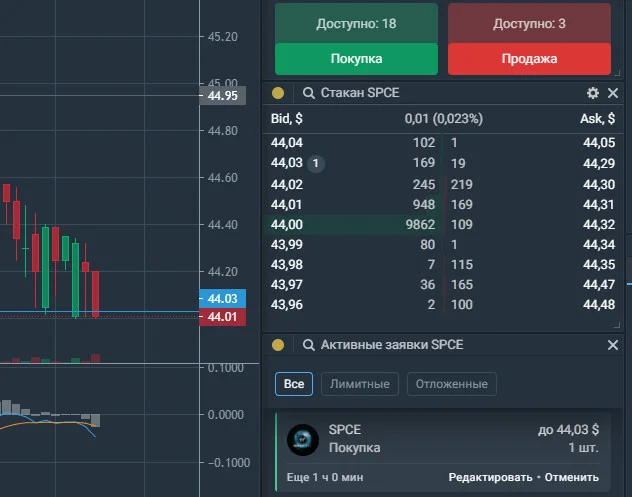Screen dimensions: 632x497
Task: Select bid price 44,02 in order book
Action: coord(287,185)
